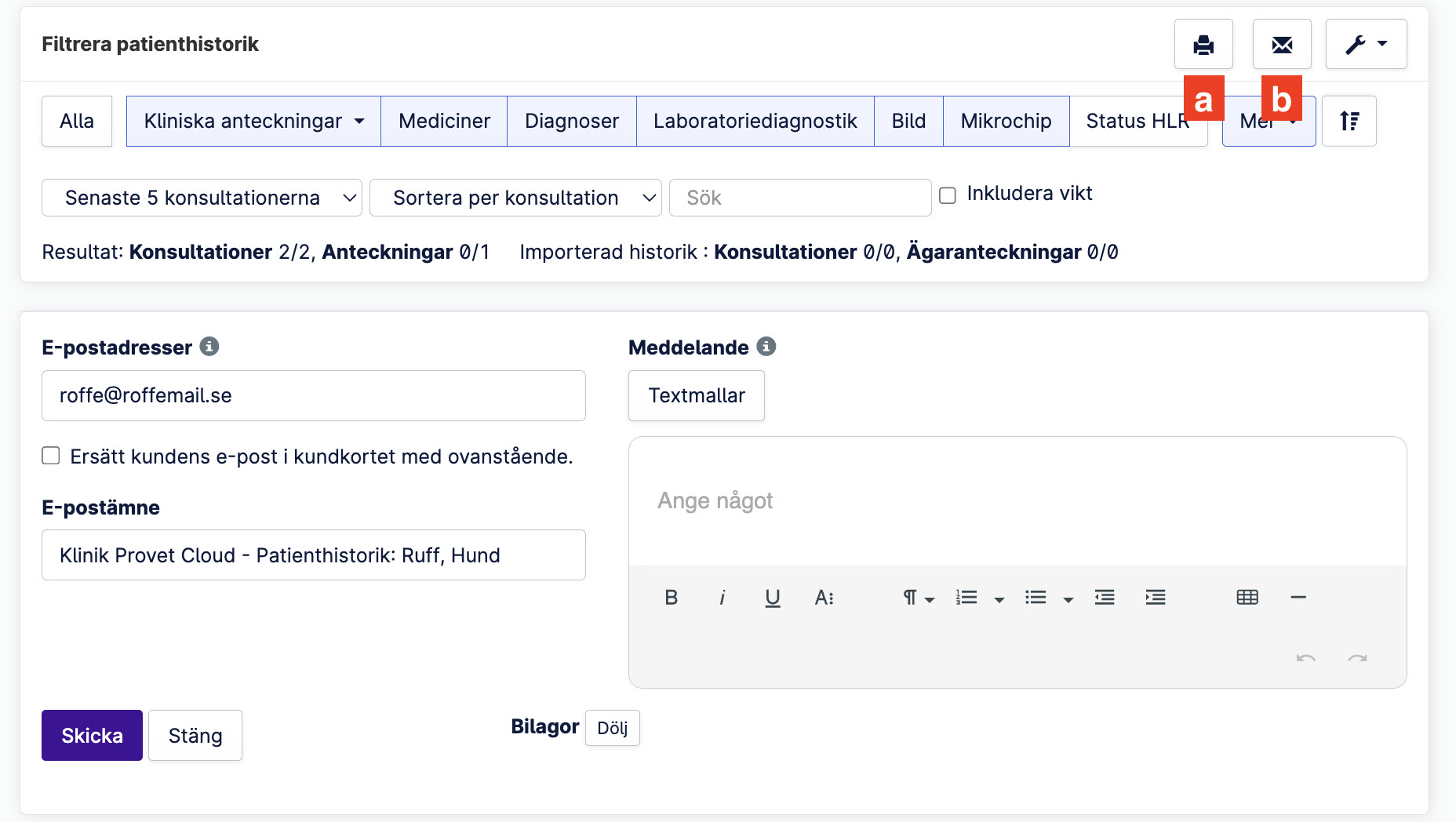This screenshot has width=1456, height=822.
Task: Show E-postadresser info tooltip icon
Action: [209, 346]
